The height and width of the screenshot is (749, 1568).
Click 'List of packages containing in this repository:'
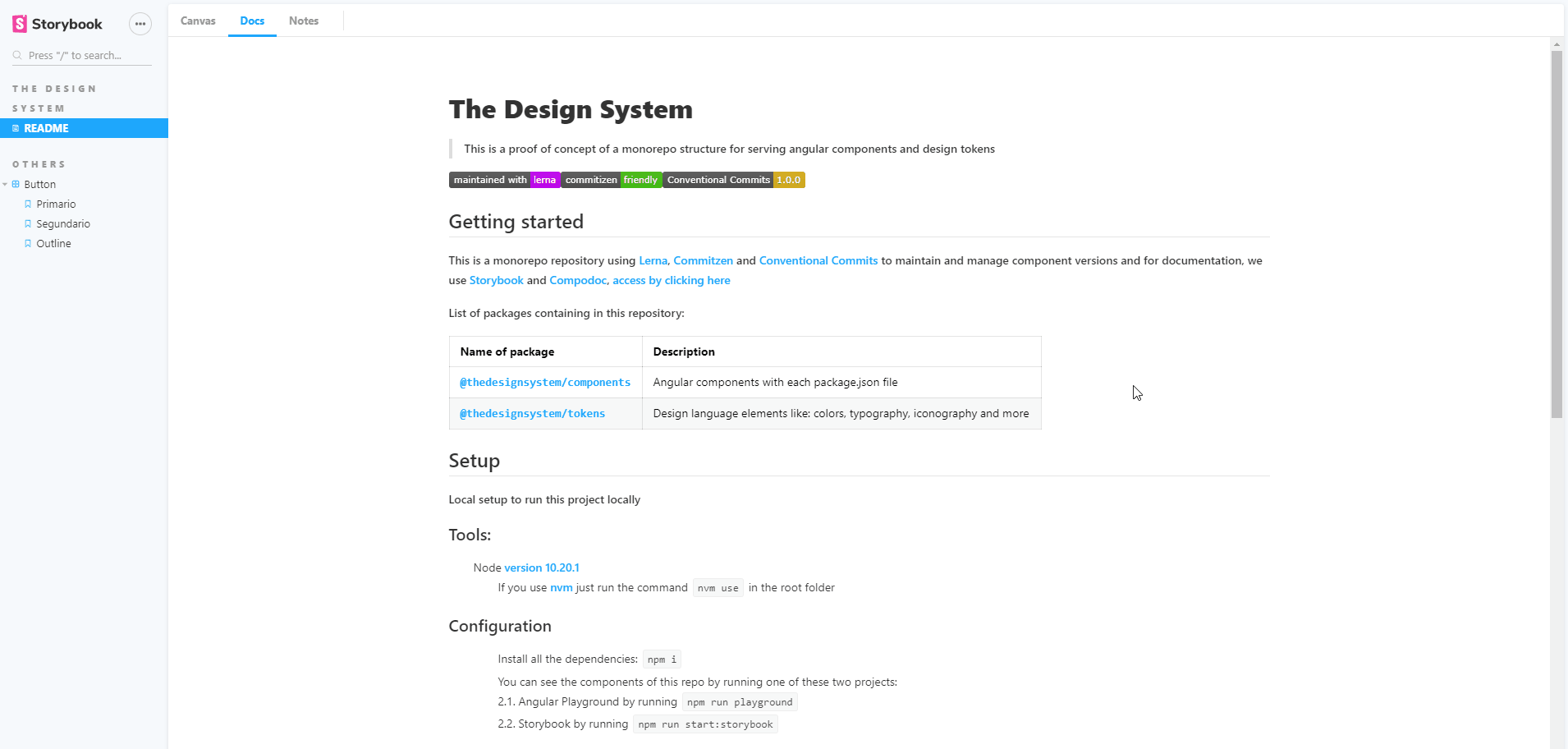(566, 313)
